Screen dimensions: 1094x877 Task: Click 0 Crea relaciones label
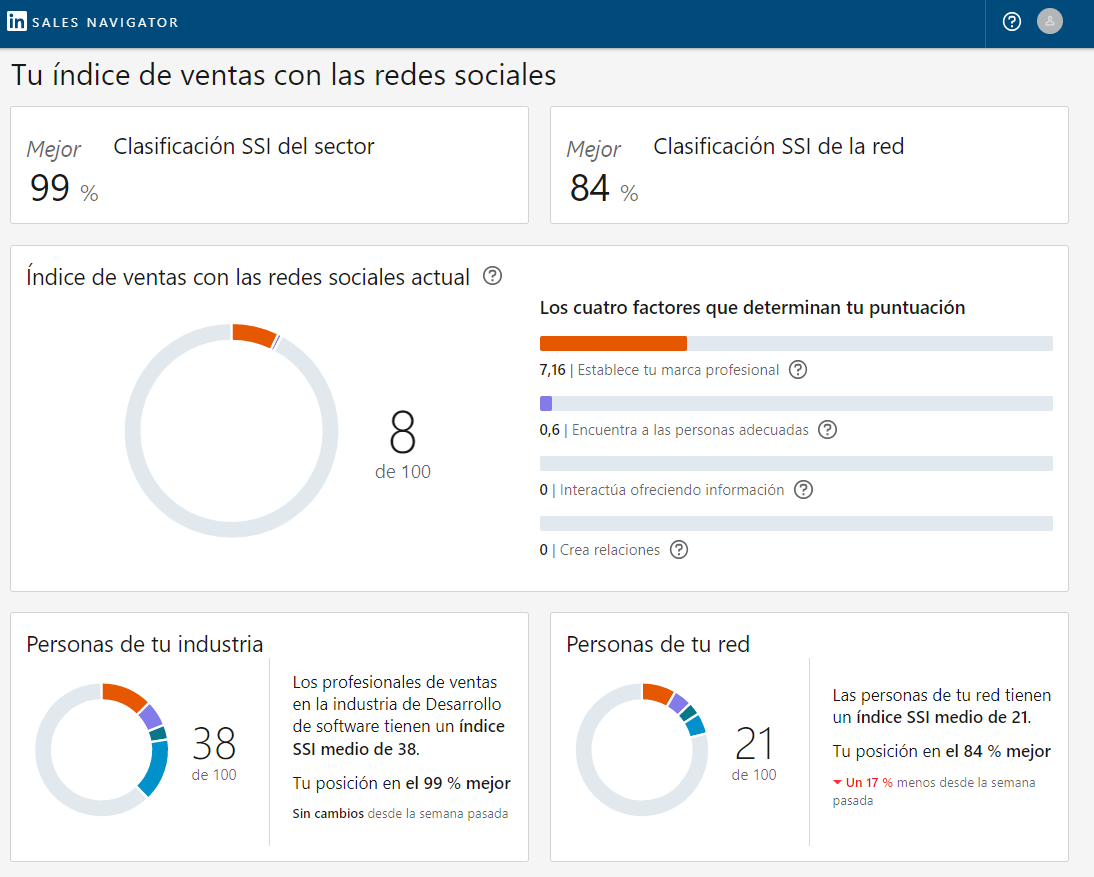point(599,550)
